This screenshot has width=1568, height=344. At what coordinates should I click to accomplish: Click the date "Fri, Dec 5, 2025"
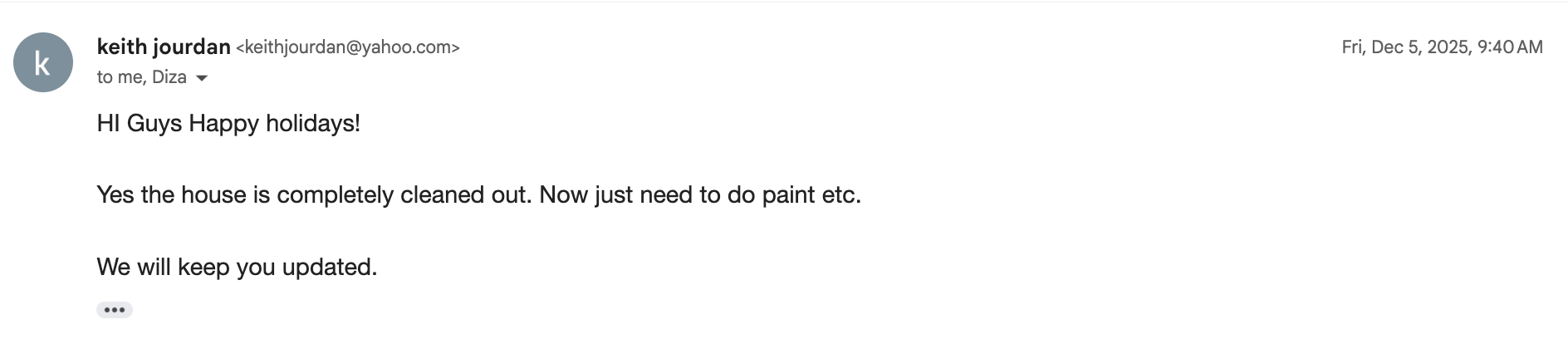[x=1404, y=47]
